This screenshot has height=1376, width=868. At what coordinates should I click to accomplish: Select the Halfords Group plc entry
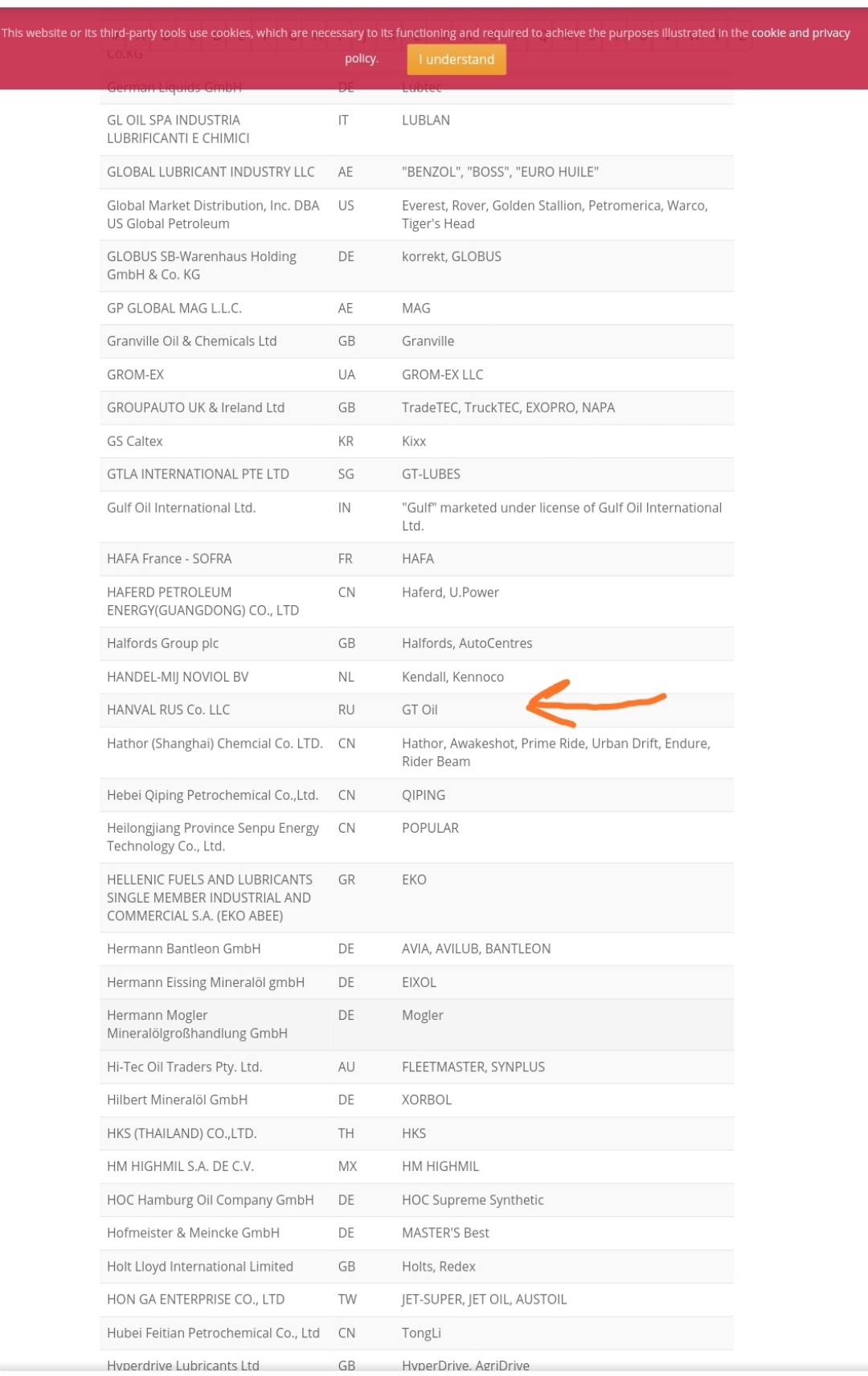(x=162, y=643)
